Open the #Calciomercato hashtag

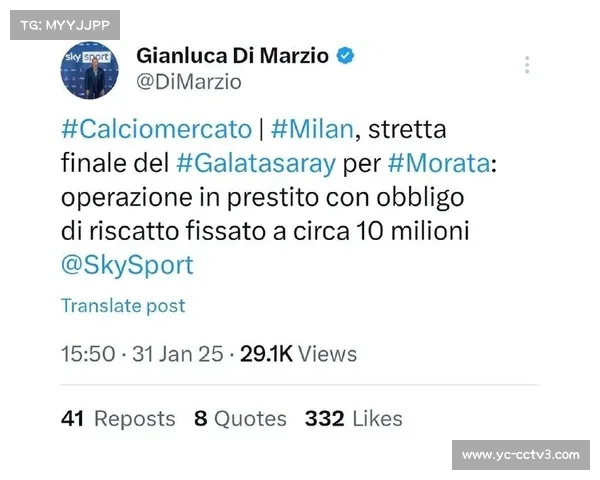point(157,129)
